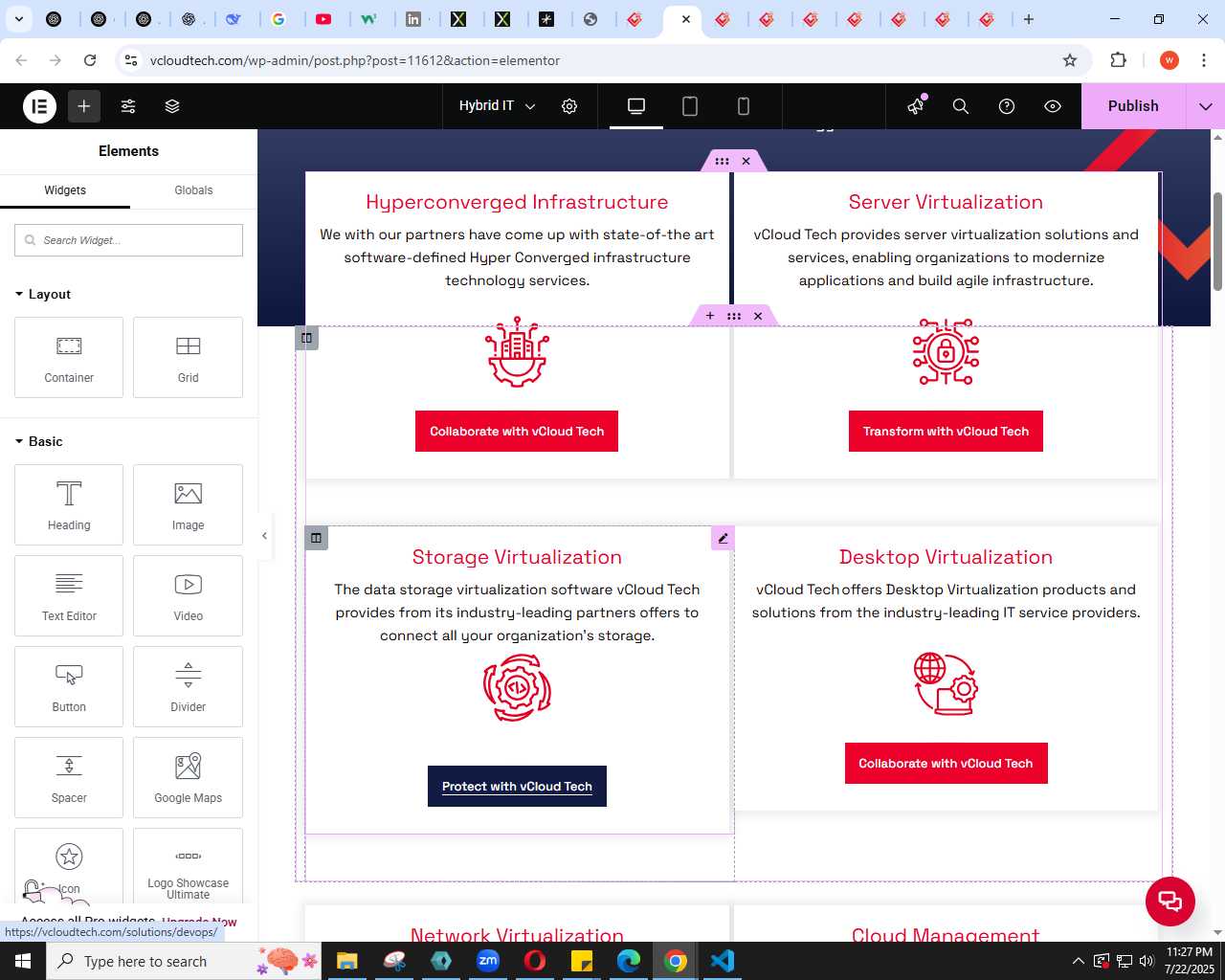Select the Google Maps widget

coord(188,777)
